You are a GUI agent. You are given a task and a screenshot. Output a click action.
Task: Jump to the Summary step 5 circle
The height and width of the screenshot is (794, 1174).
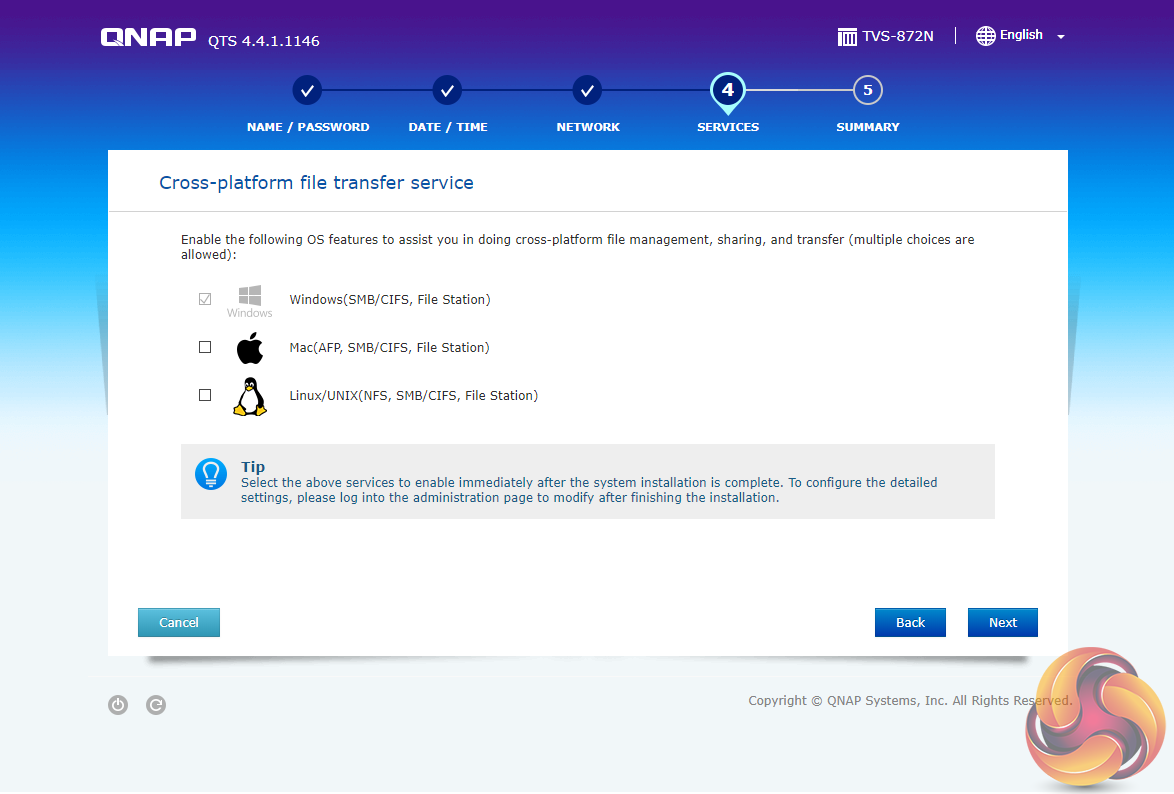[868, 91]
